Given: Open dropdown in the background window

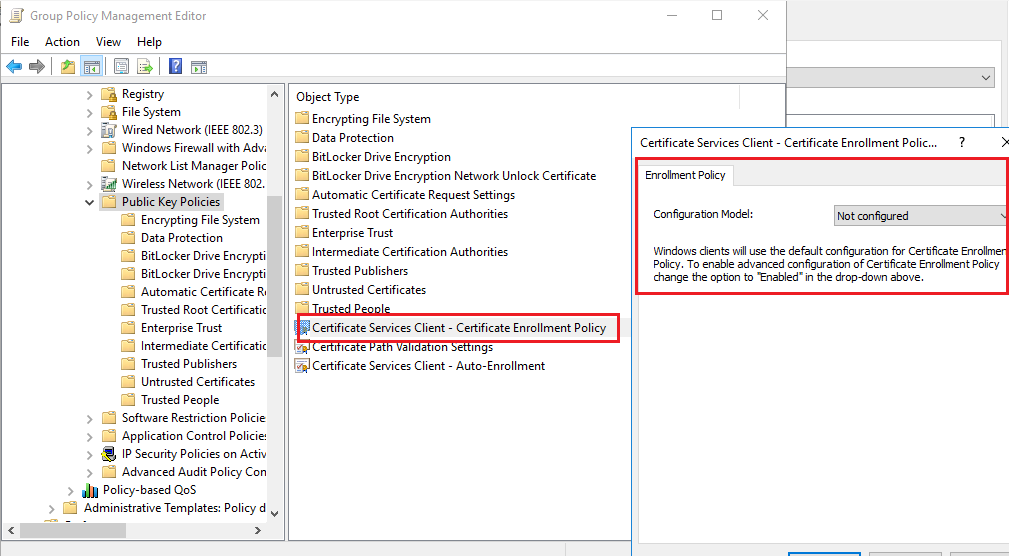Looking at the screenshot, I should (985, 78).
